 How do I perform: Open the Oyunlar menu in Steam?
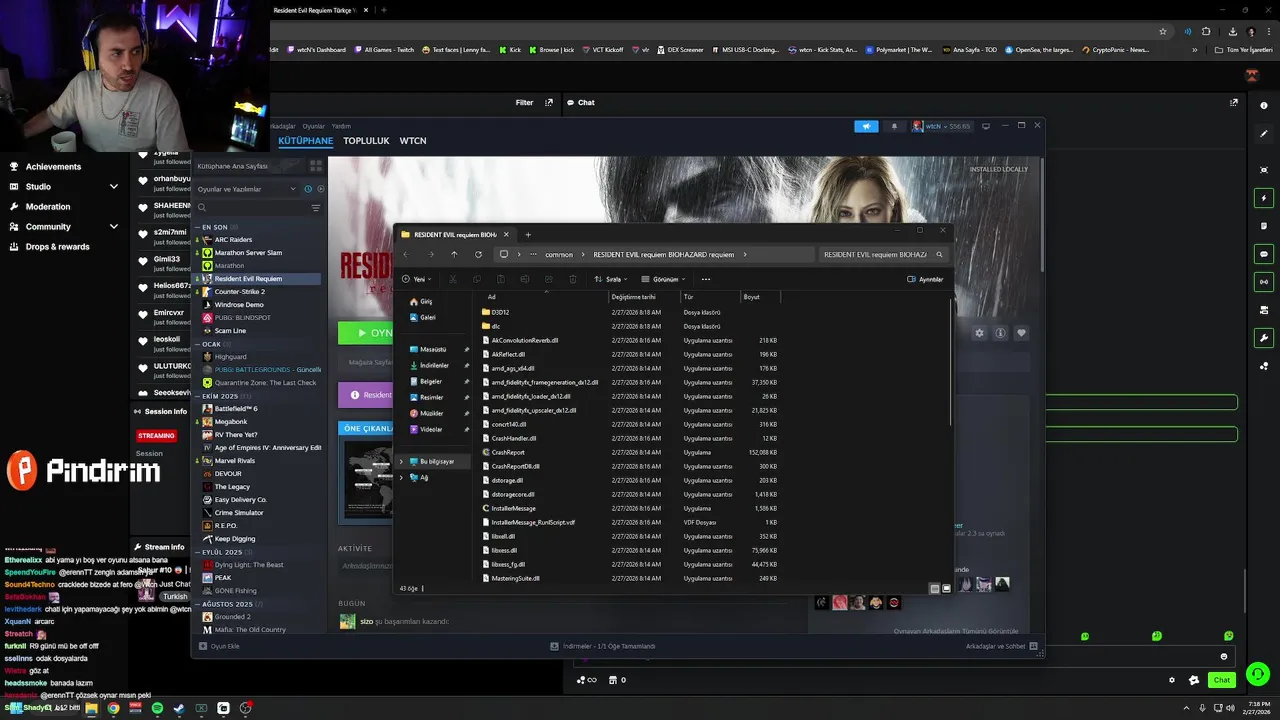coord(314,126)
